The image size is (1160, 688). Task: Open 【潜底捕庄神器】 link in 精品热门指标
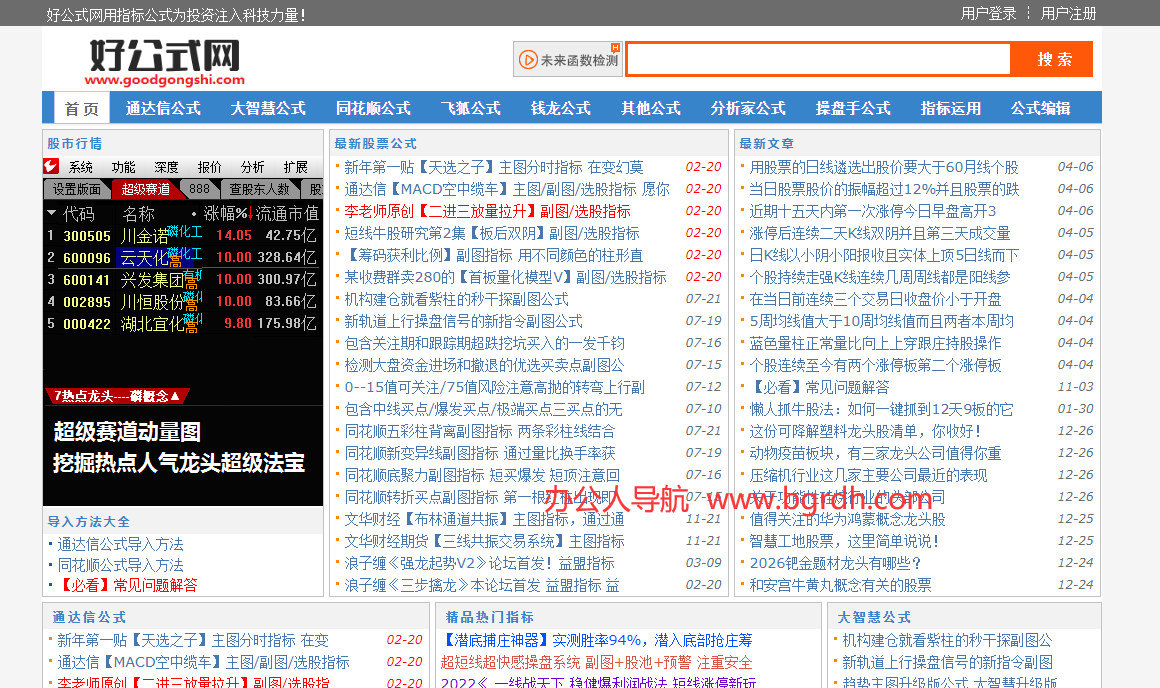point(596,641)
